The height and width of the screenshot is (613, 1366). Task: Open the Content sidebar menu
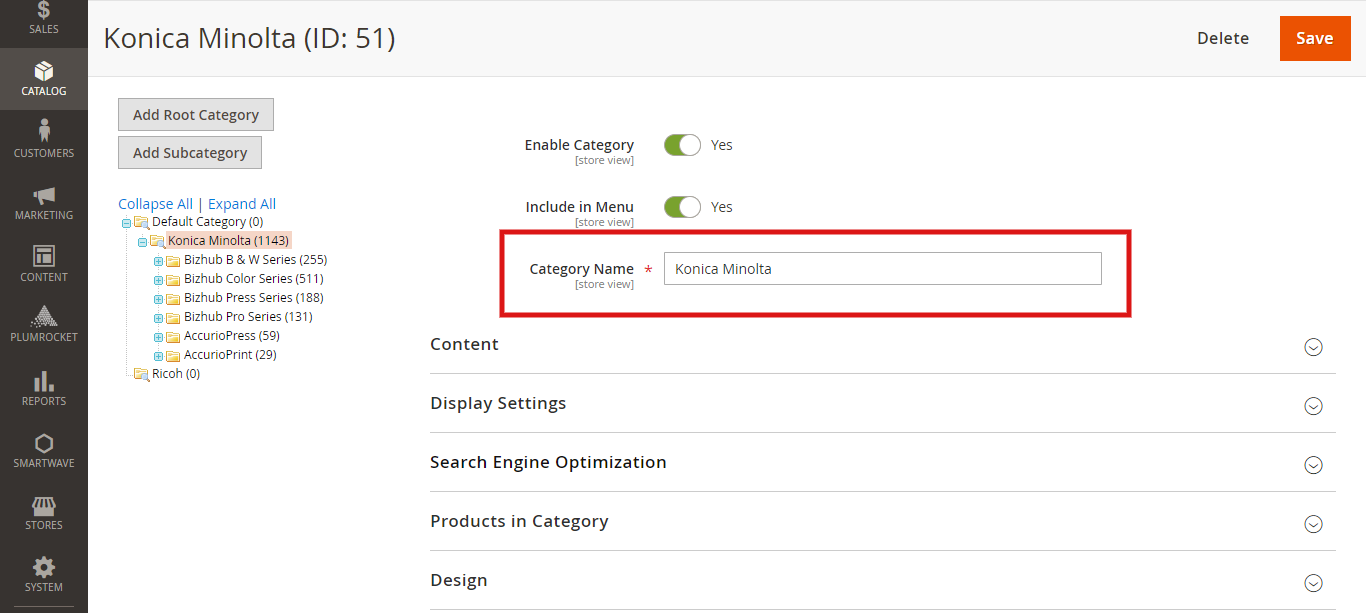43,265
